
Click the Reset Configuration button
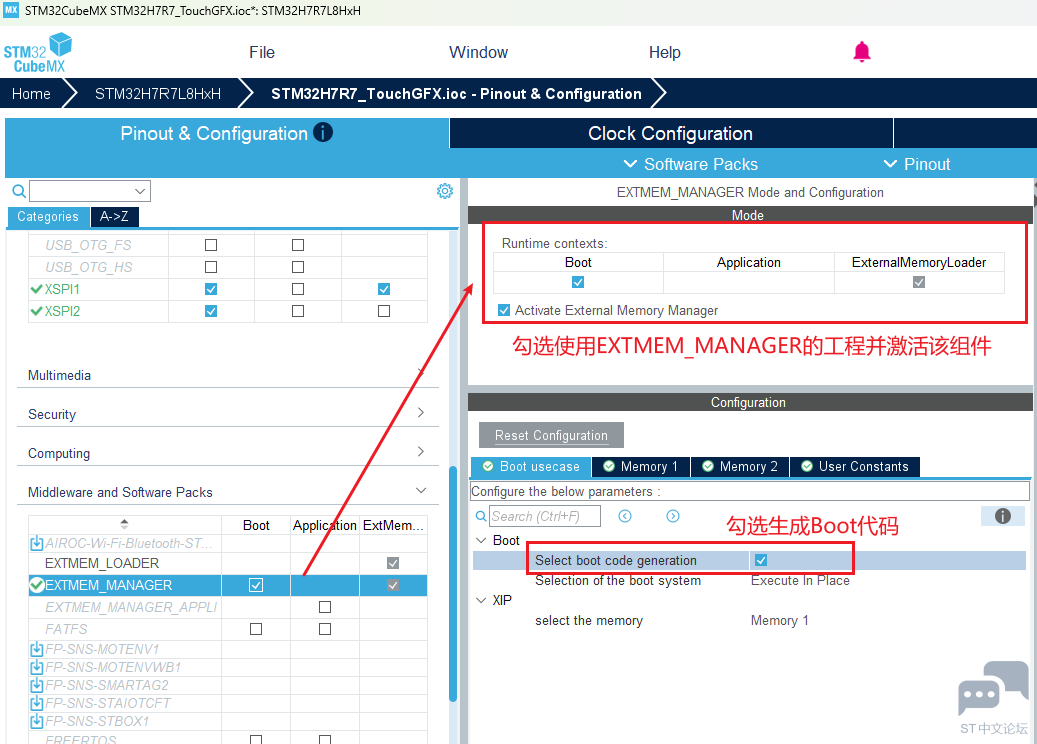551,435
